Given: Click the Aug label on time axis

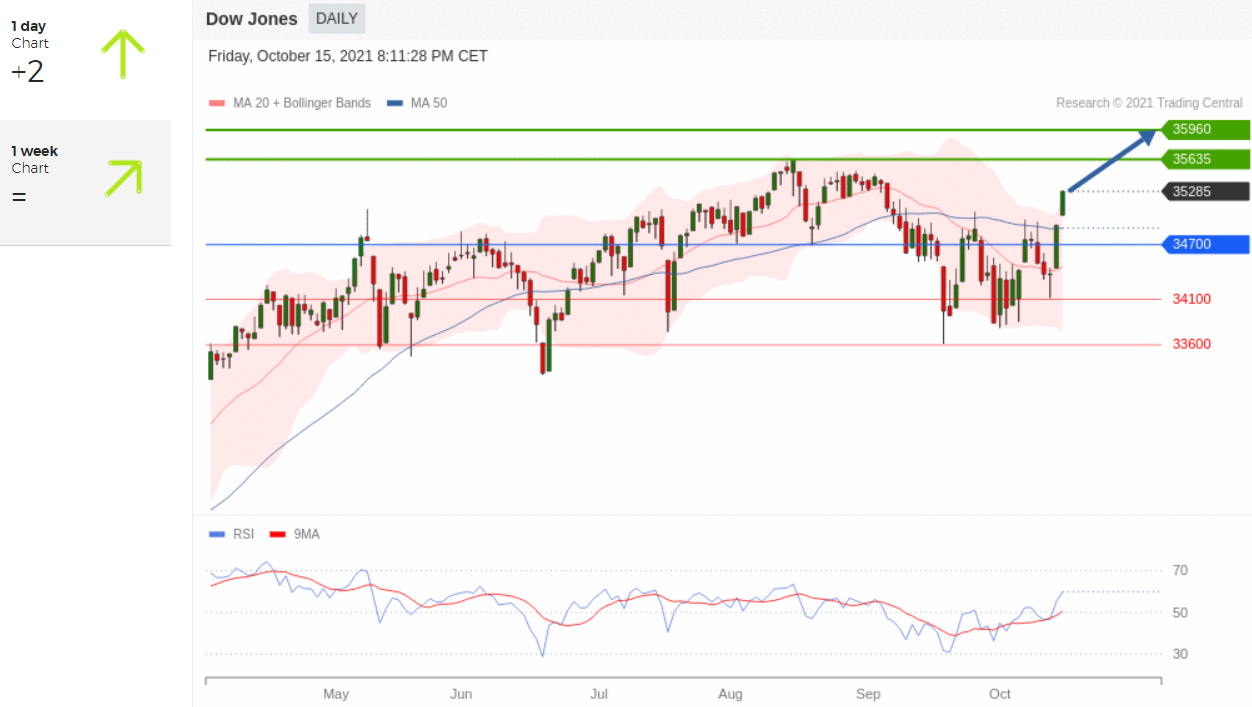Looking at the screenshot, I should (x=731, y=694).
